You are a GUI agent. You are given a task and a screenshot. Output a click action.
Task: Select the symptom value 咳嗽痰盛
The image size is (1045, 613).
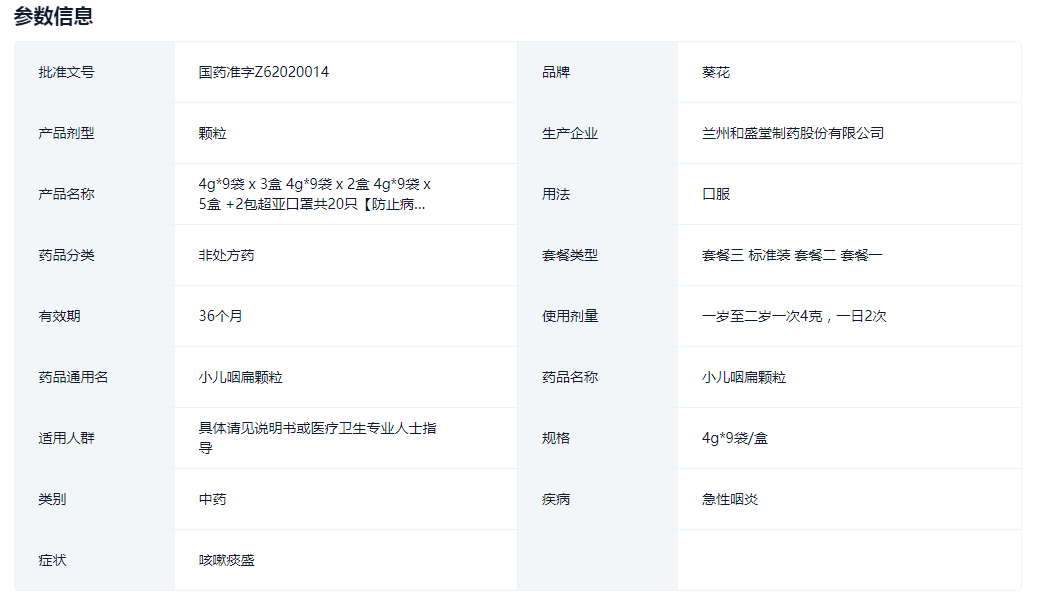pyautogui.click(x=227, y=560)
